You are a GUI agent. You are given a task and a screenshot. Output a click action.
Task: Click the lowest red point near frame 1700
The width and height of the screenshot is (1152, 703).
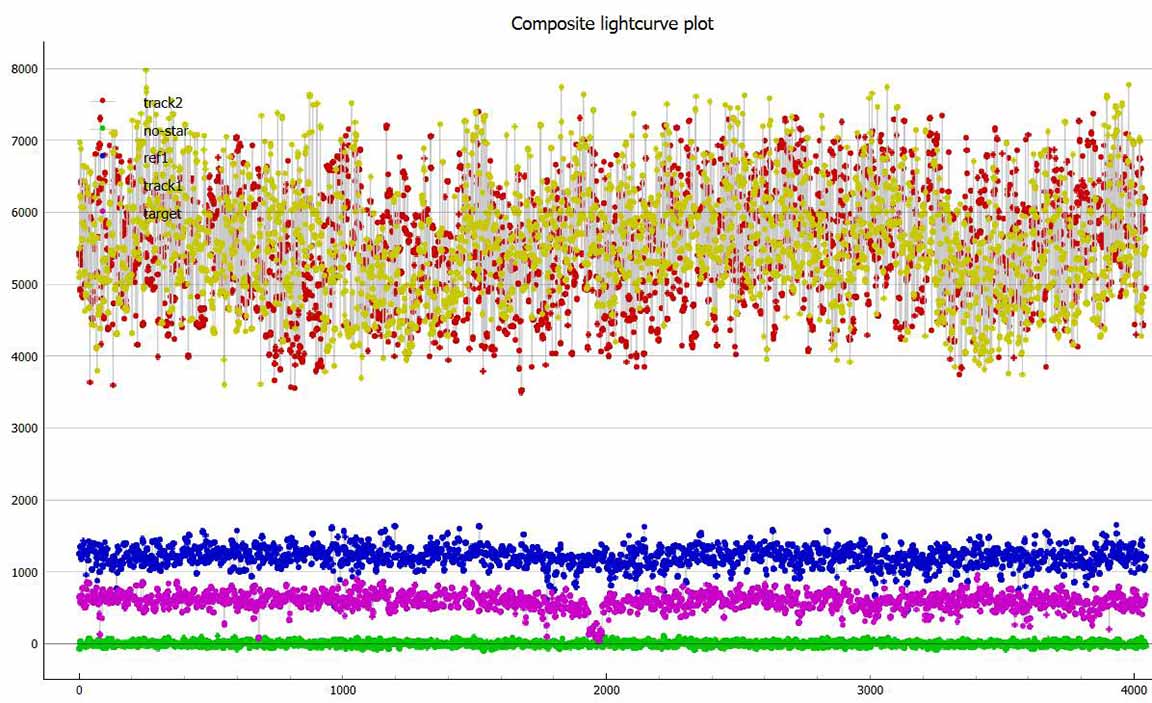coord(521,391)
